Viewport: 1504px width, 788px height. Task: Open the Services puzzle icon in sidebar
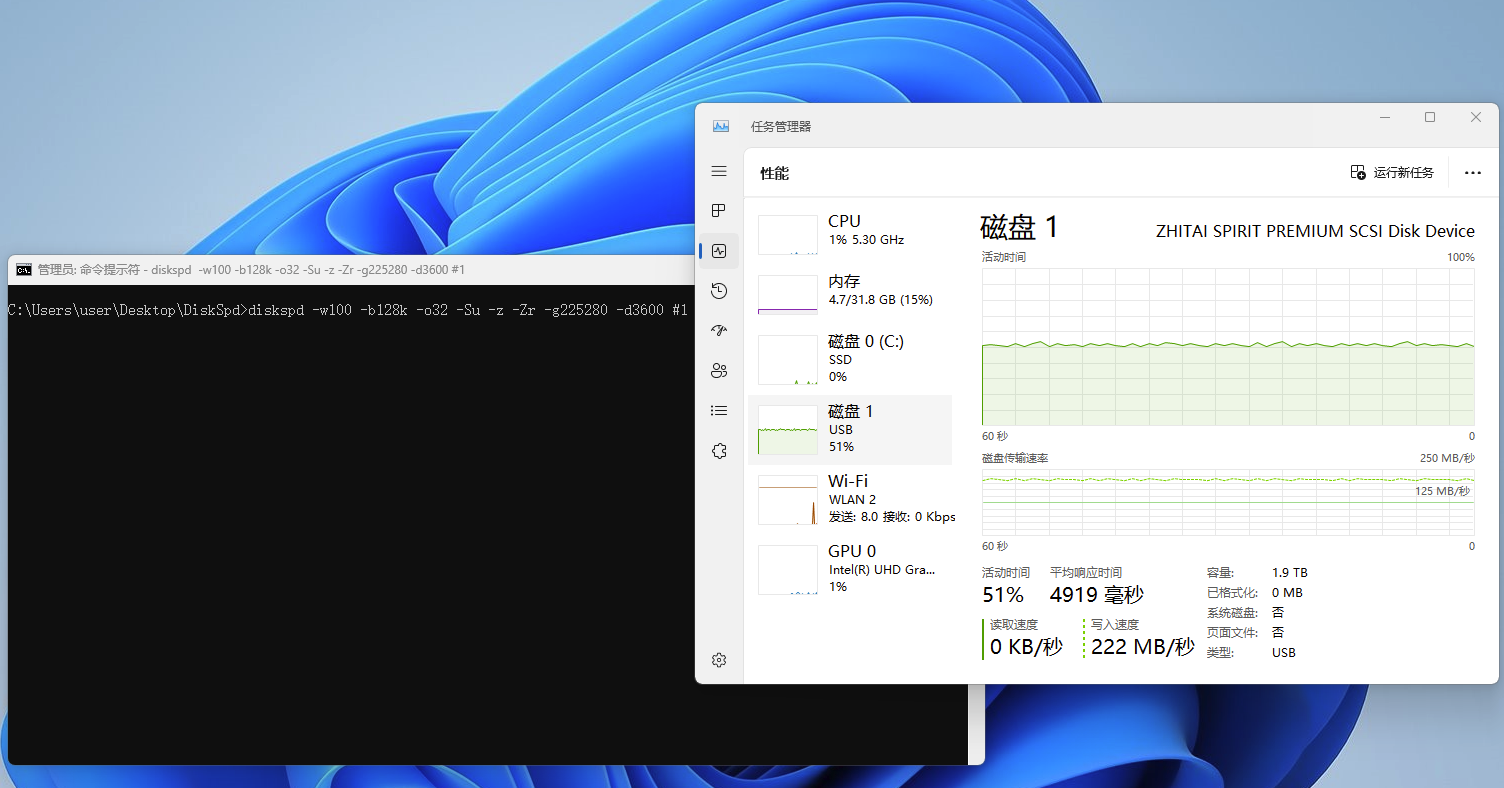click(x=719, y=451)
